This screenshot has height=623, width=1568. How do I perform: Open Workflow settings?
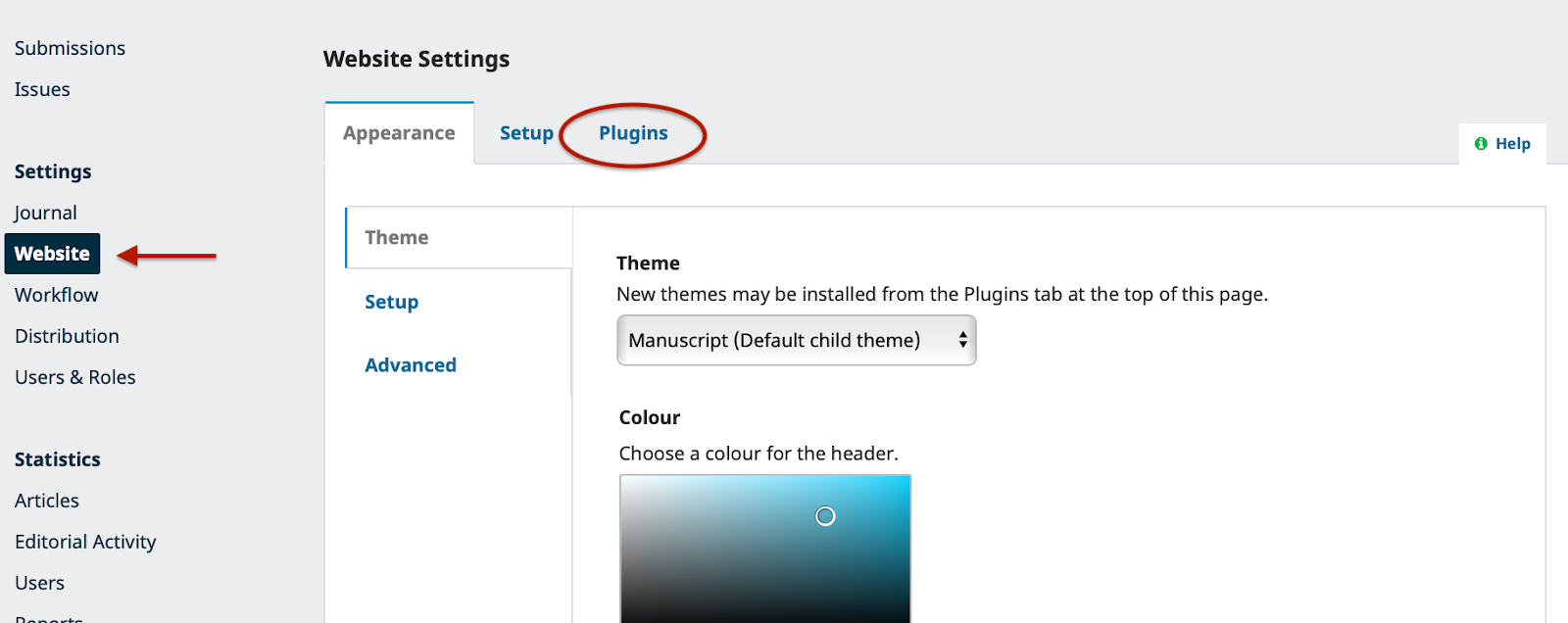(x=56, y=296)
